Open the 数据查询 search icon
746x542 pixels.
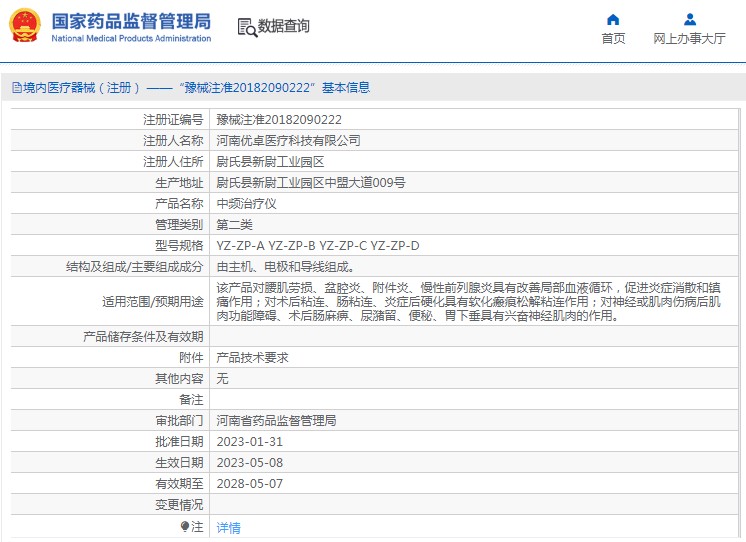click(x=247, y=28)
